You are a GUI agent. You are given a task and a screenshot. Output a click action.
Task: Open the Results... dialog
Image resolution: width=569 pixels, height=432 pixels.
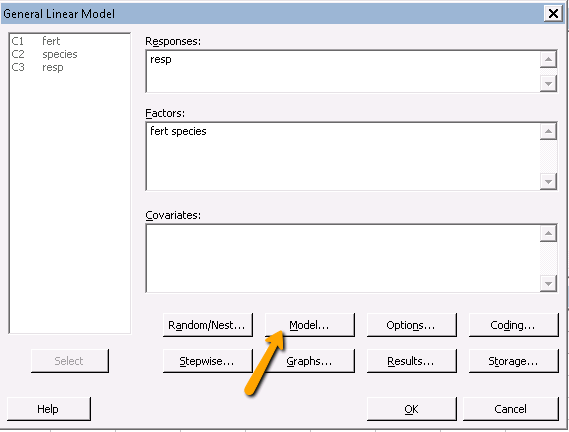(x=412, y=361)
